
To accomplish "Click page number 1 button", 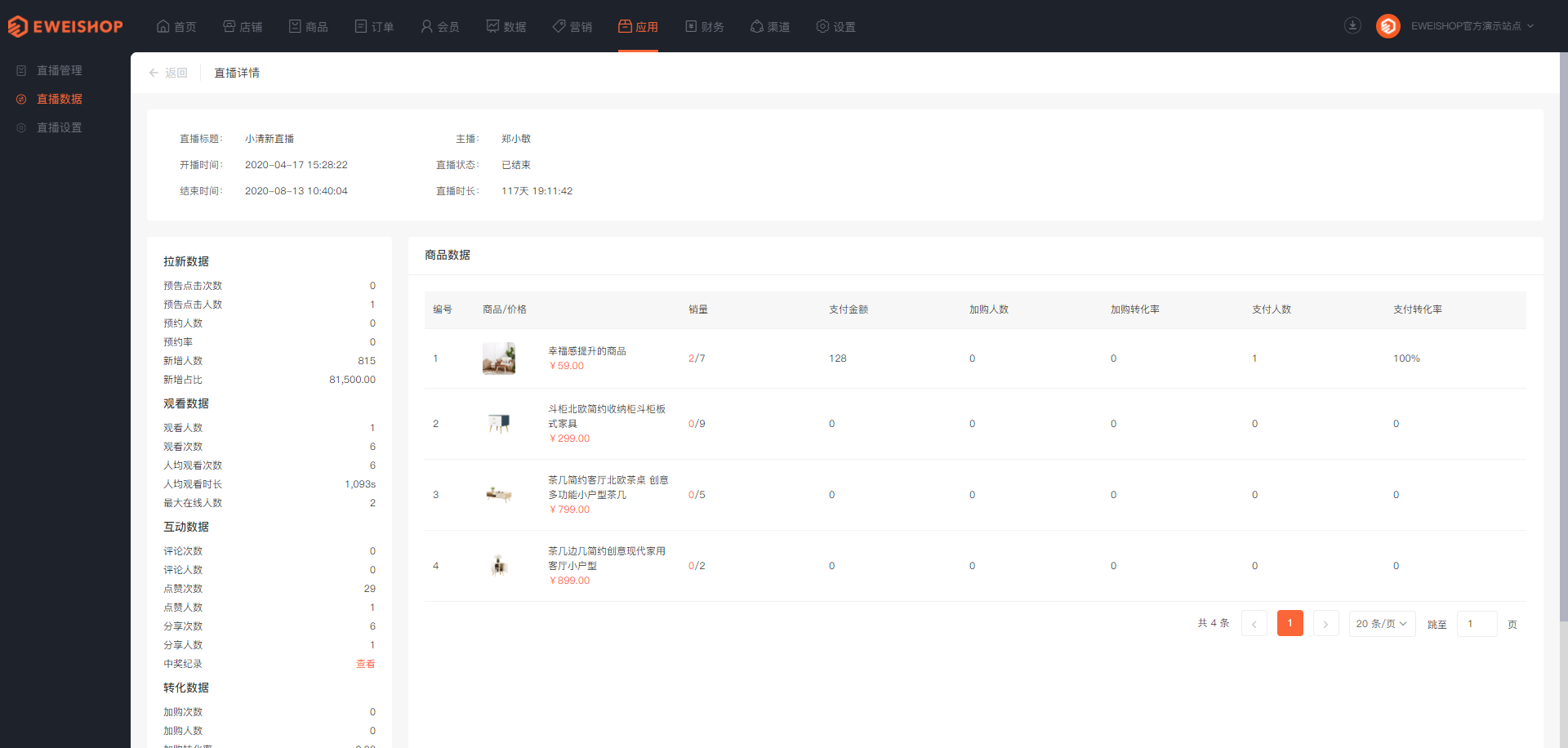I will [x=1290, y=623].
